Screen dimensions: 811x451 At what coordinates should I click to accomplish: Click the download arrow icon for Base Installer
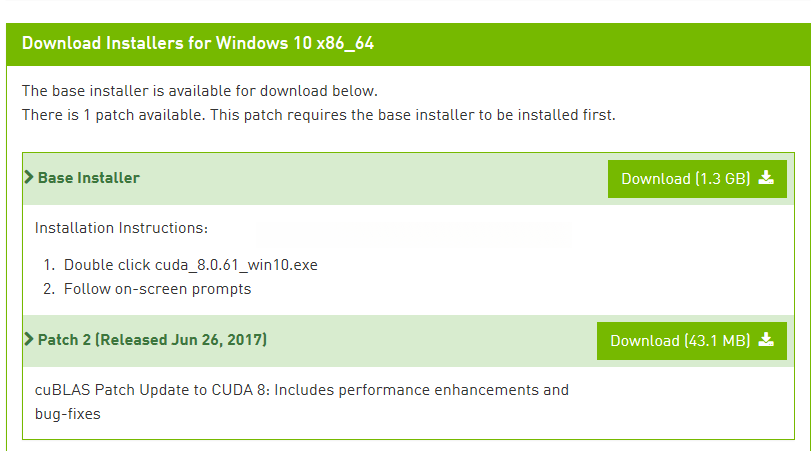tap(766, 178)
